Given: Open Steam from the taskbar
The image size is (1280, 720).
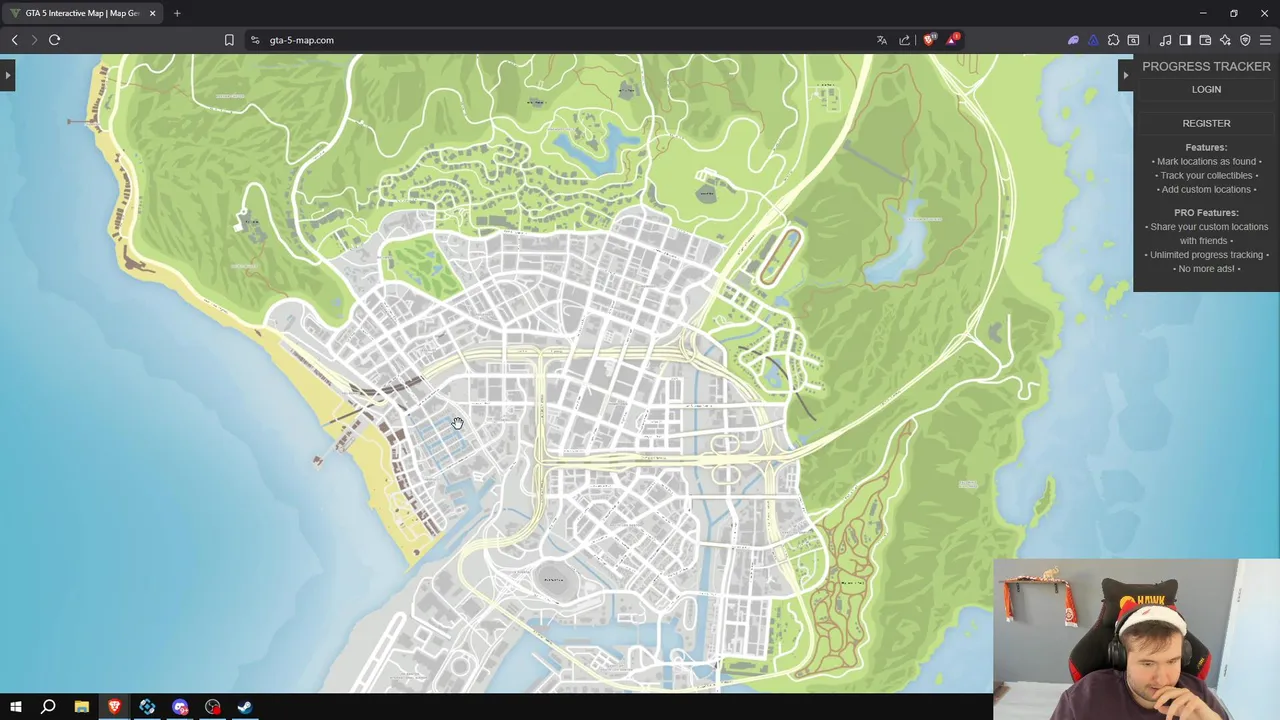Looking at the screenshot, I should [245, 707].
